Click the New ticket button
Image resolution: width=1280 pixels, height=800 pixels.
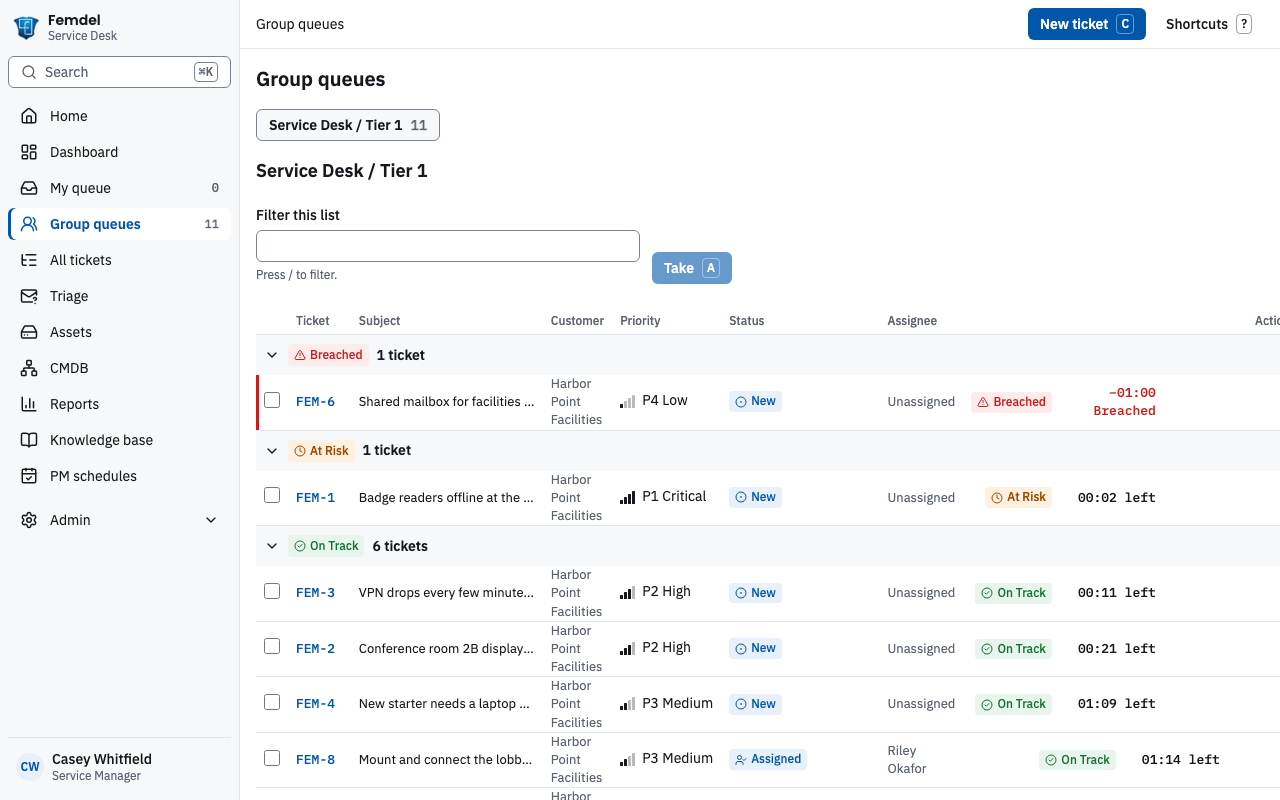click(1087, 24)
